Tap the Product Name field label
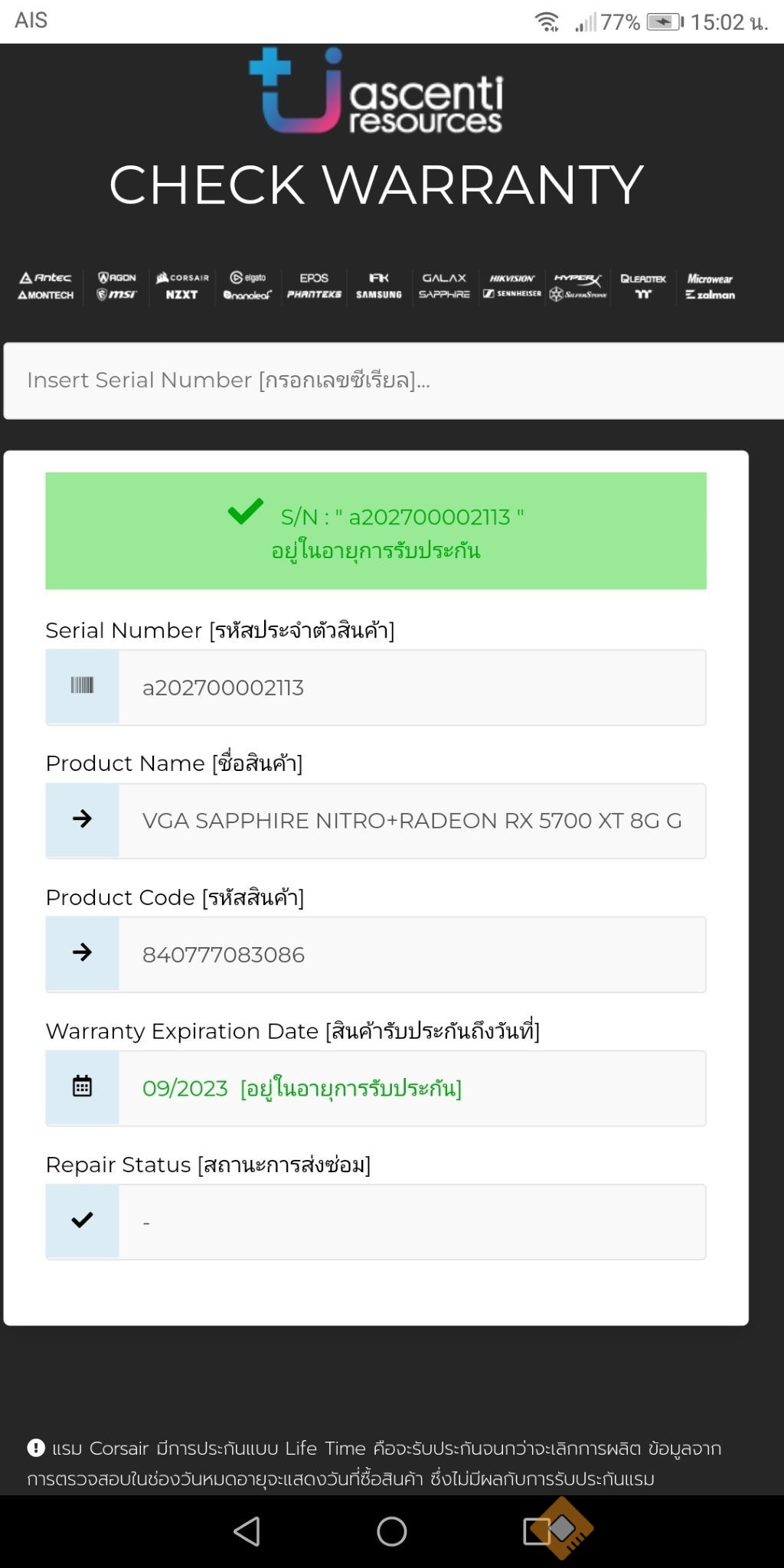The height and width of the screenshot is (1568, 784). [174, 763]
